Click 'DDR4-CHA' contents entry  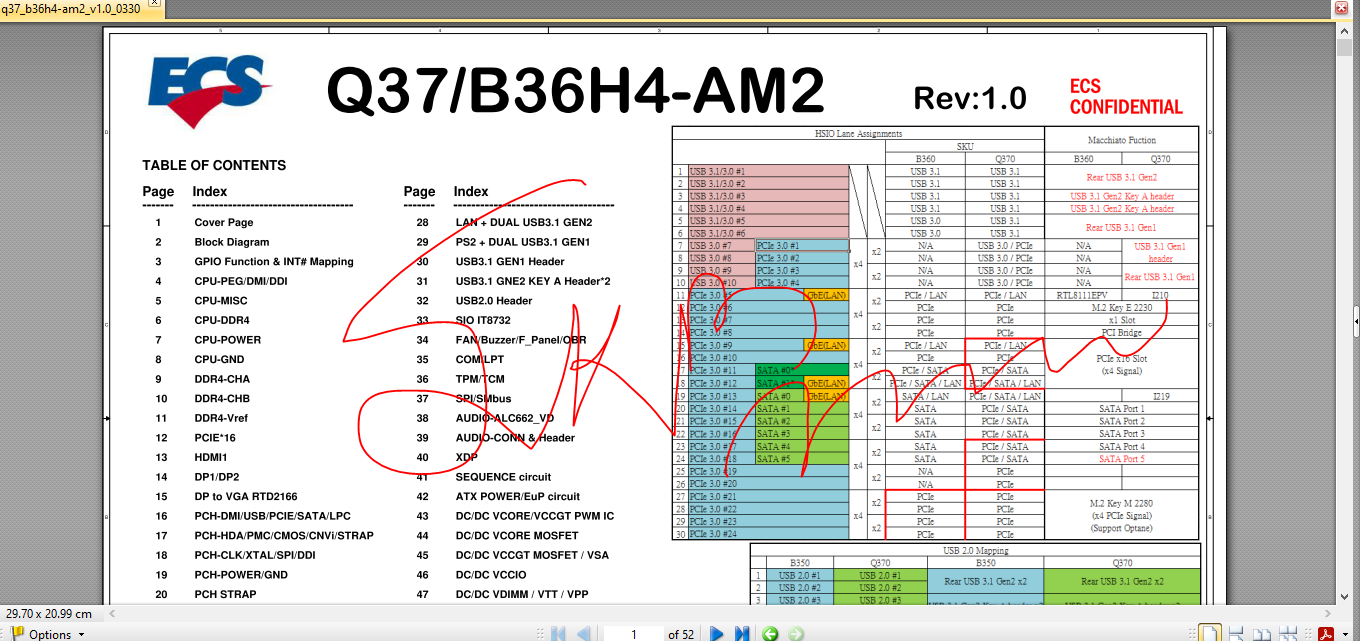point(222,379)
